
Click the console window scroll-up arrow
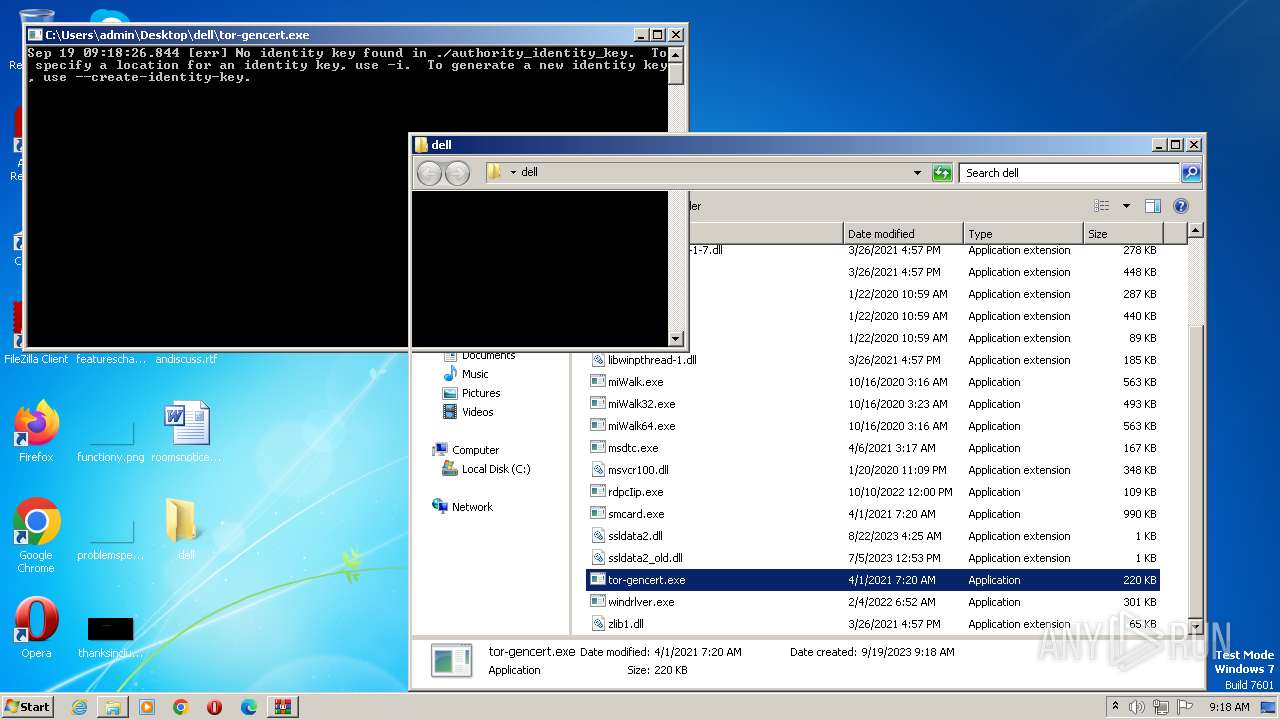(676, 53)
